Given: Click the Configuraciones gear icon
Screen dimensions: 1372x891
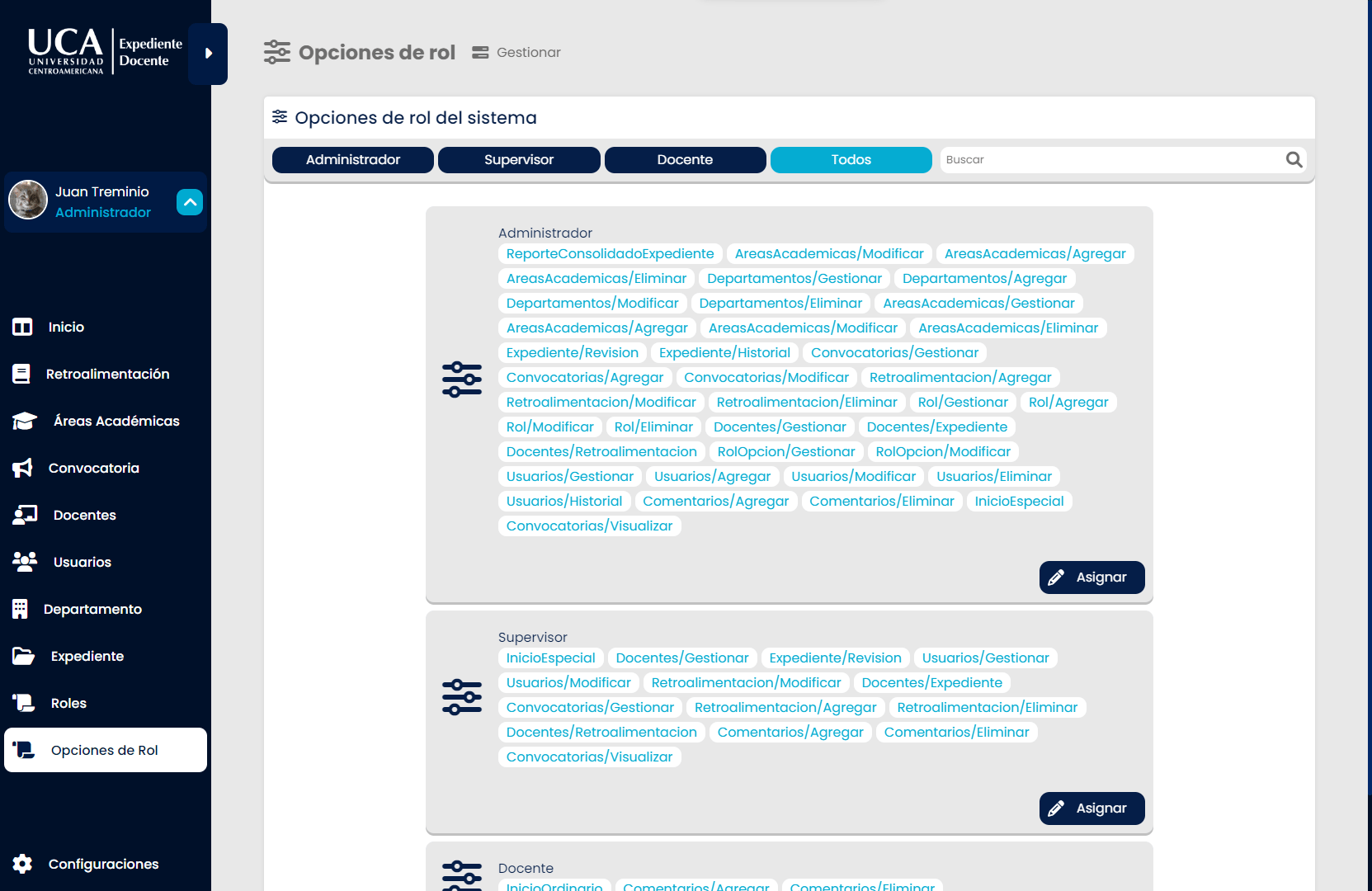Looking at the screenshot, I should tap(22, 864).
